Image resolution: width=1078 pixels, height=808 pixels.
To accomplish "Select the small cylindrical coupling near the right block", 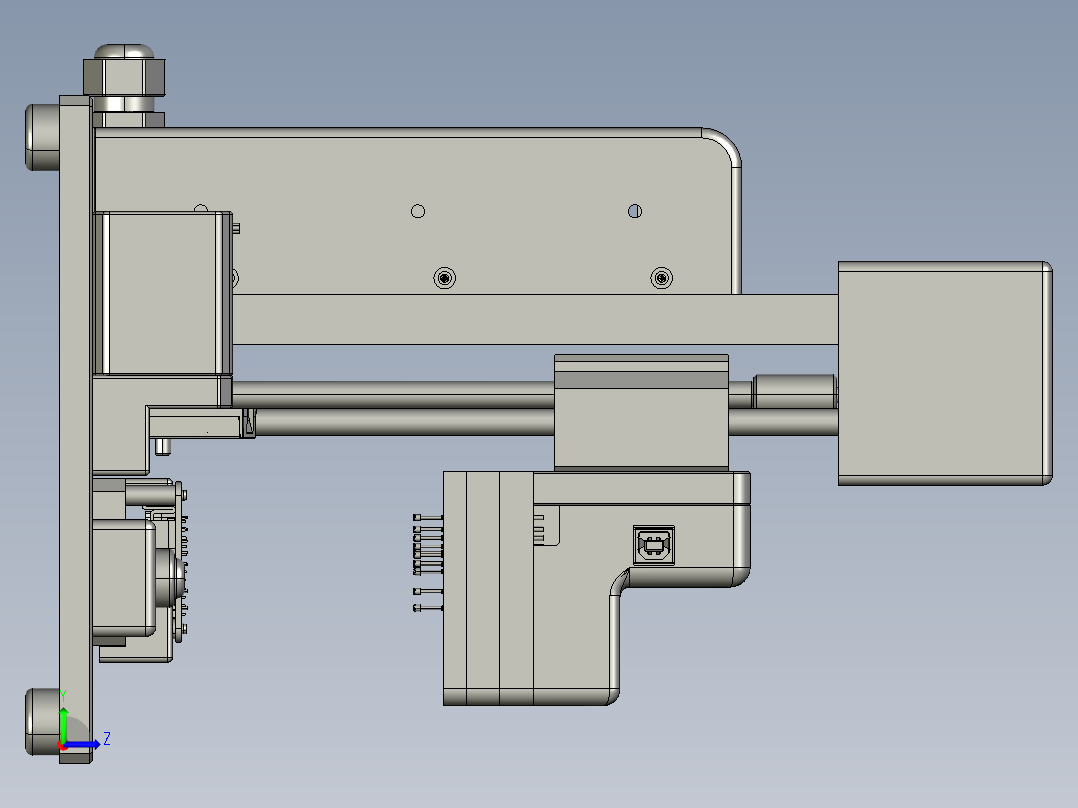I will 794,390.
